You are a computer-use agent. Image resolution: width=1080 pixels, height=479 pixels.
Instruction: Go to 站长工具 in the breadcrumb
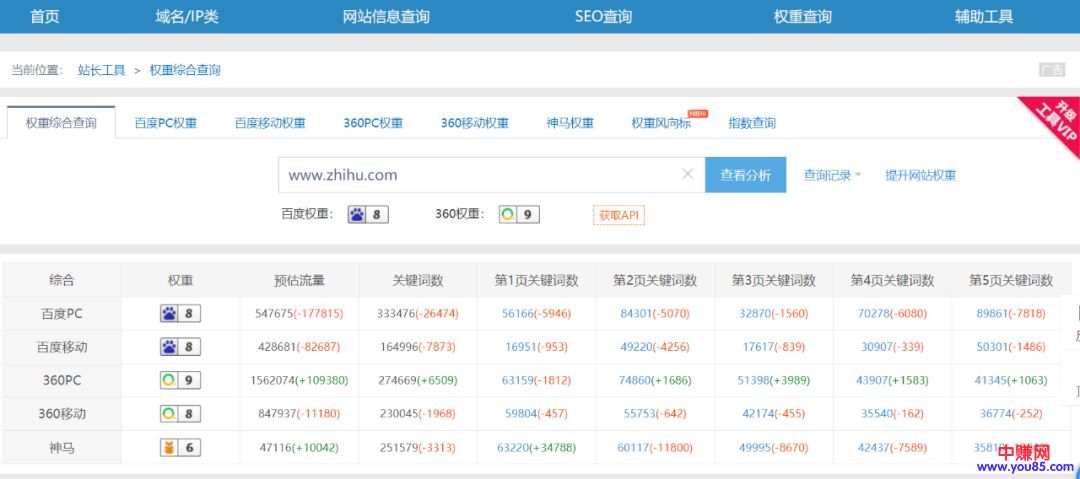102,70
